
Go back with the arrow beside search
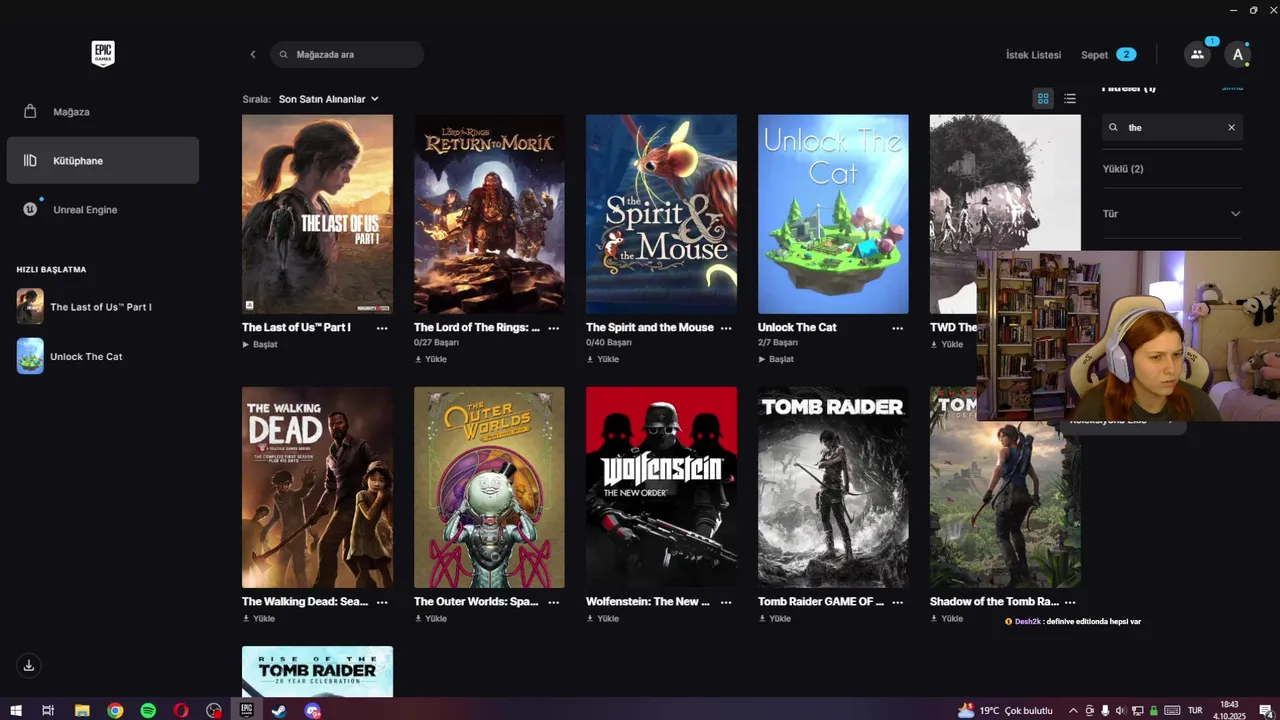pyautogui.click(x=253, y=54)
